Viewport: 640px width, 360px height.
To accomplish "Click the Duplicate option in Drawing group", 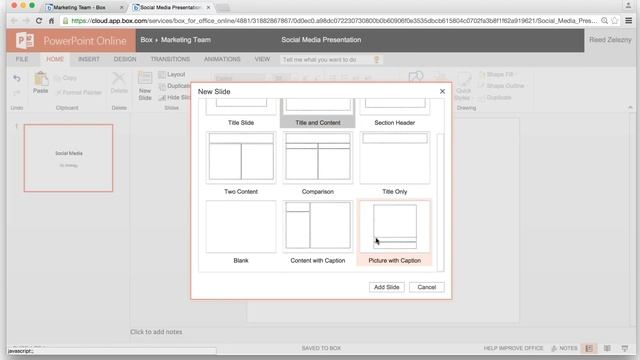I will click(495, 98).
